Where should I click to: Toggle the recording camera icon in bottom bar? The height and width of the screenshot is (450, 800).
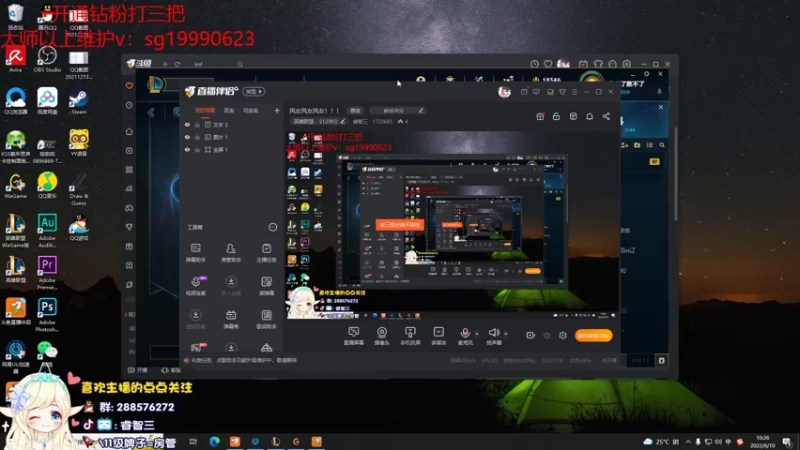(531, 335)
